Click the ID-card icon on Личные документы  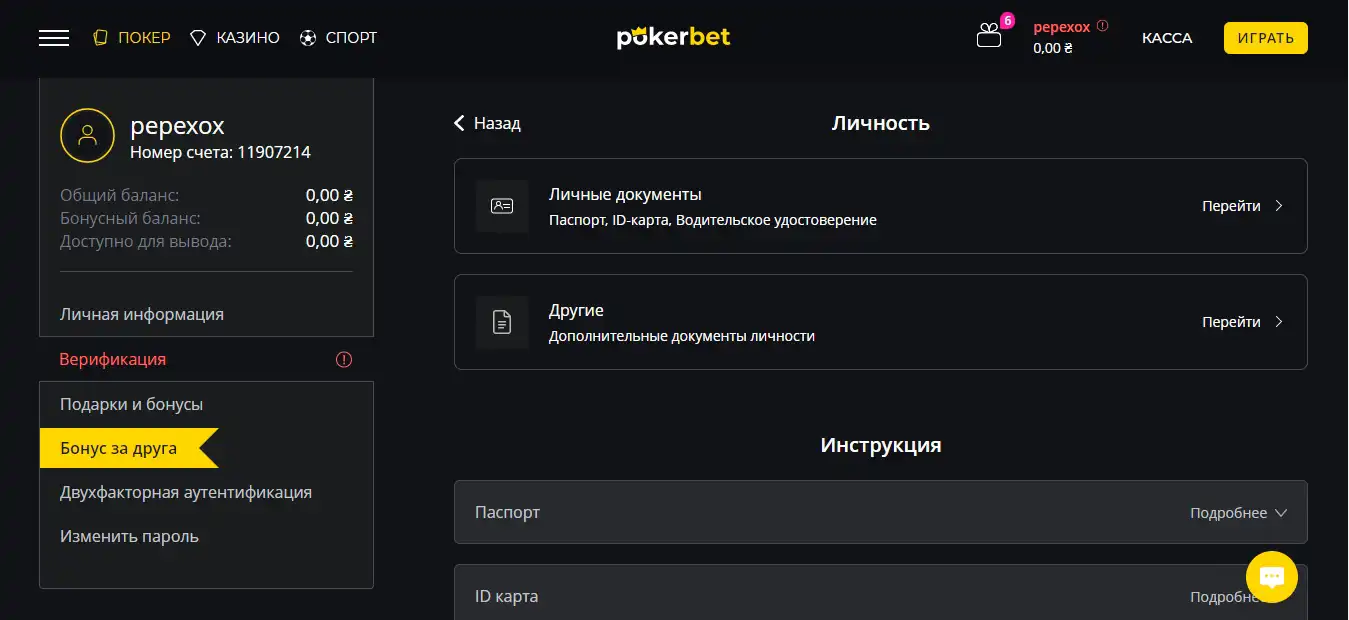pyautogui.click(x=502, y=206)
